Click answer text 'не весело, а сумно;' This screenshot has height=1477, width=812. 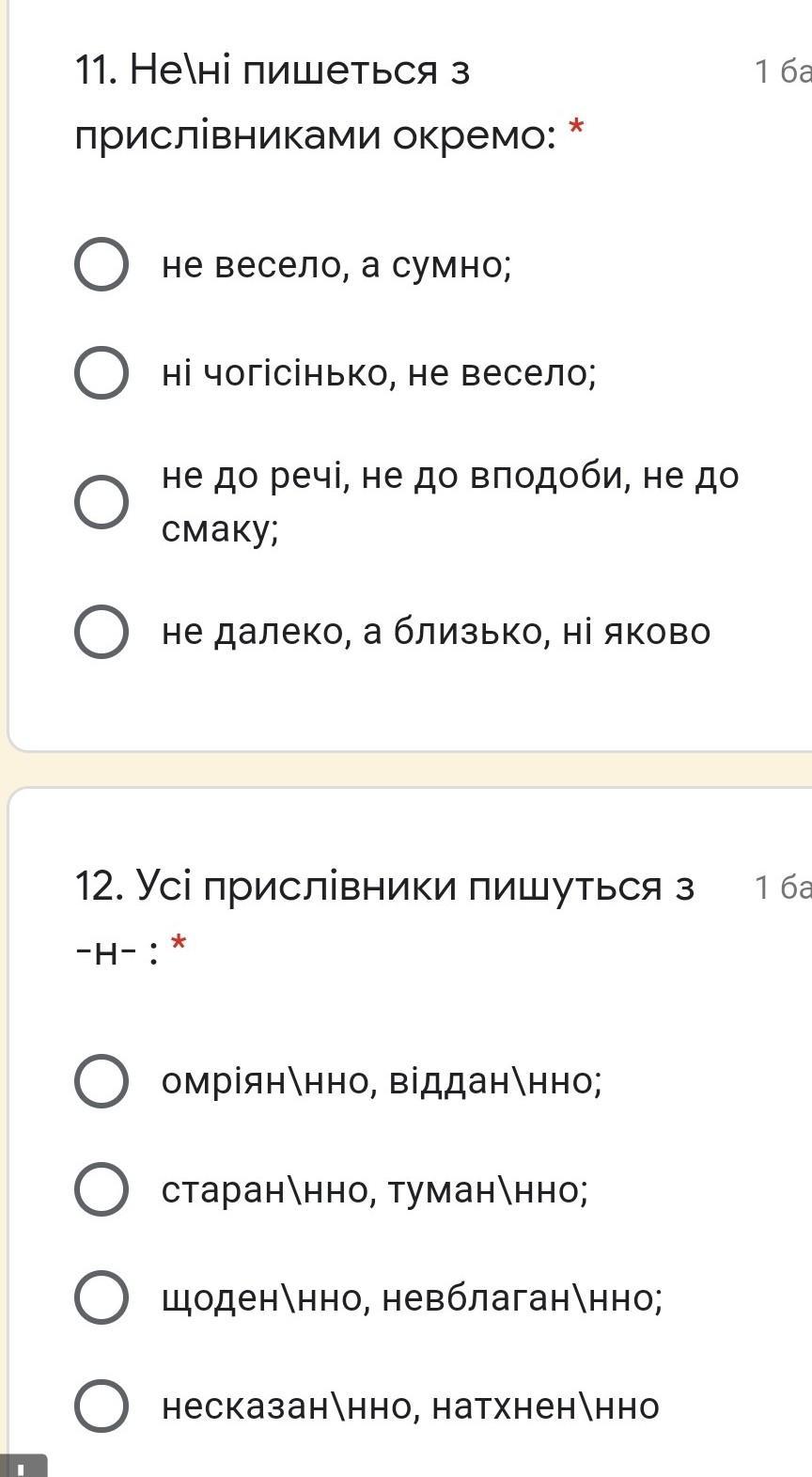click(x=336, y=265)
